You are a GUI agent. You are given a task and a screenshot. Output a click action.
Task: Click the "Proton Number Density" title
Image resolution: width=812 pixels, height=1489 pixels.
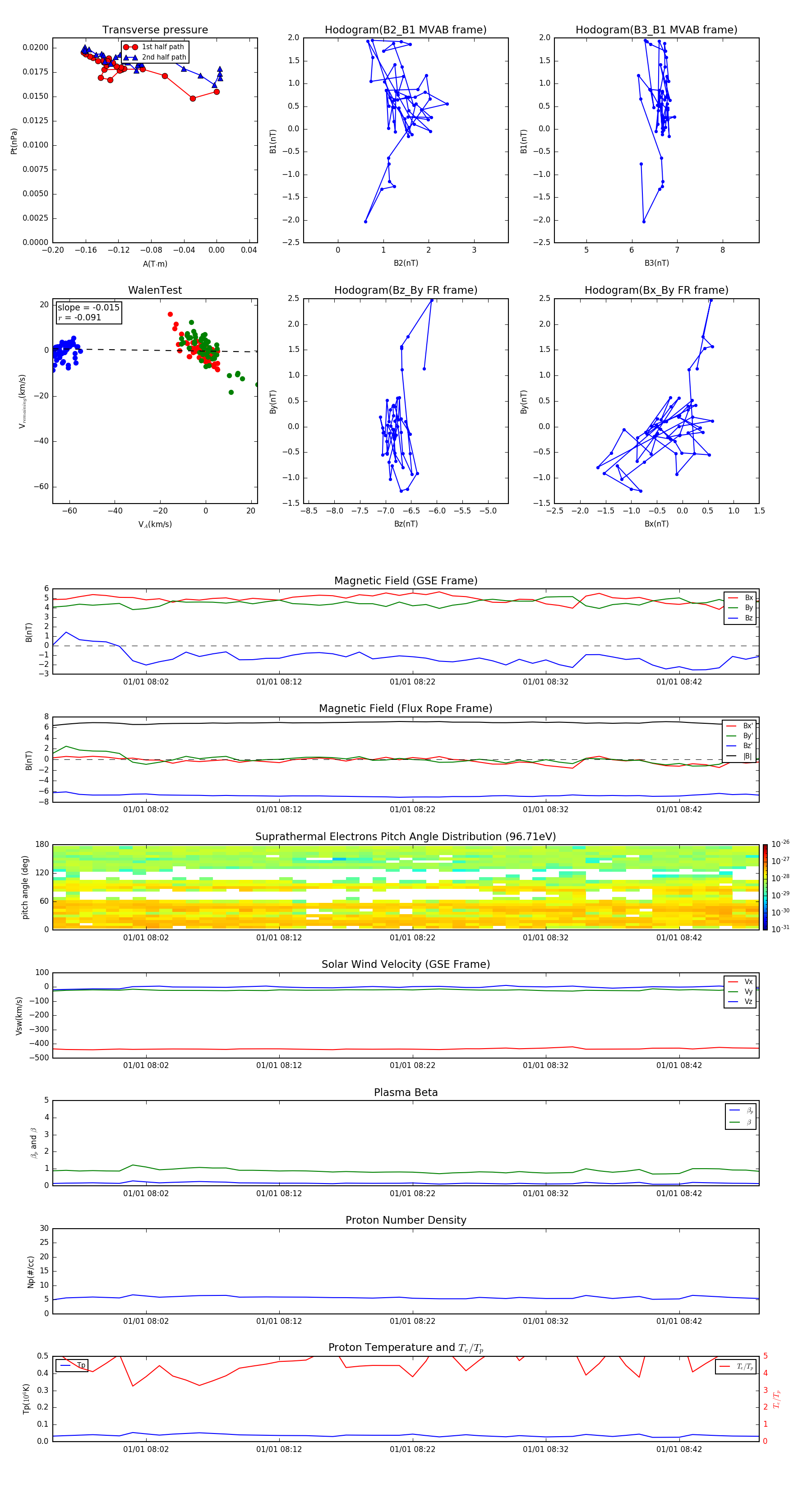pos(406,1220)
